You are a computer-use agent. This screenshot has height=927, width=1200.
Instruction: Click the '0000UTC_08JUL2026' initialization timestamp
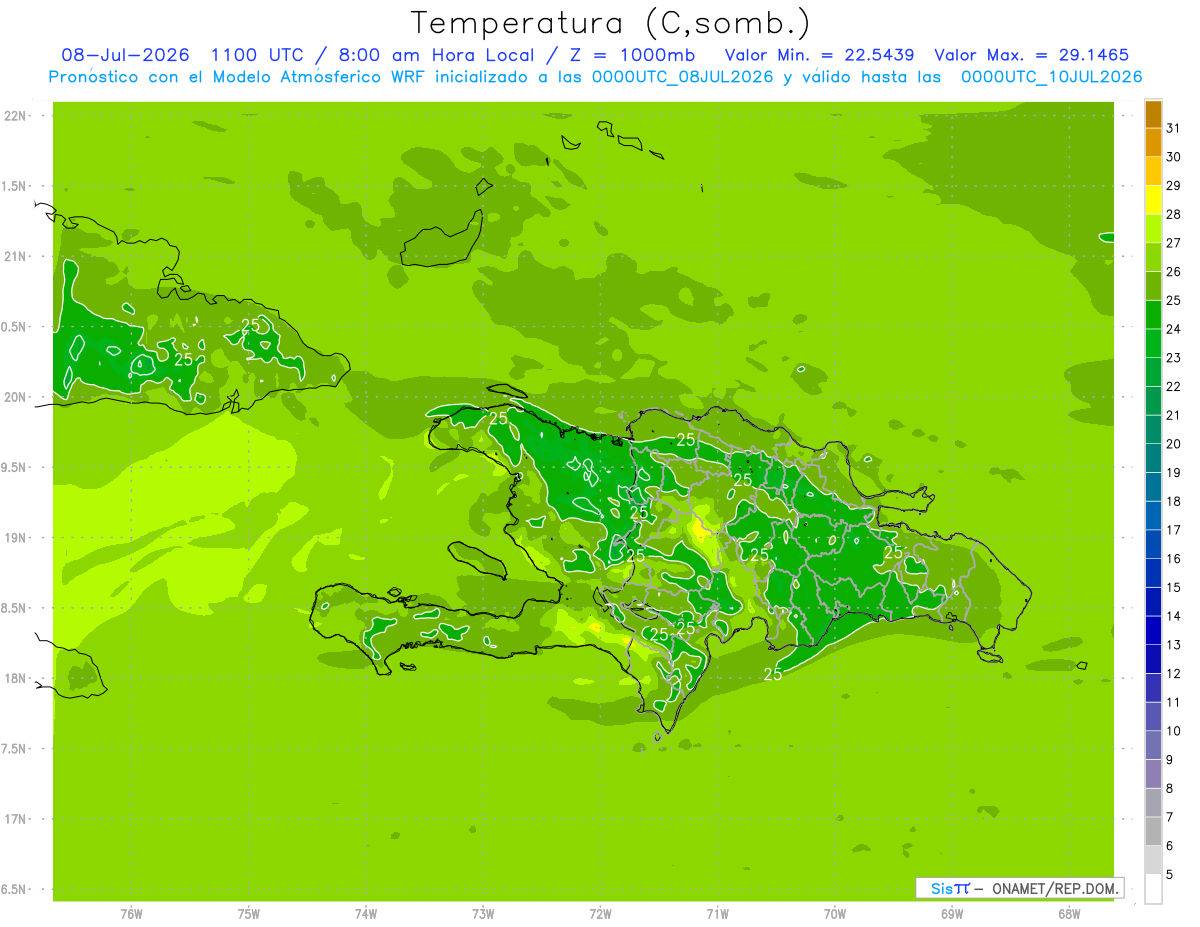point(683,77)
